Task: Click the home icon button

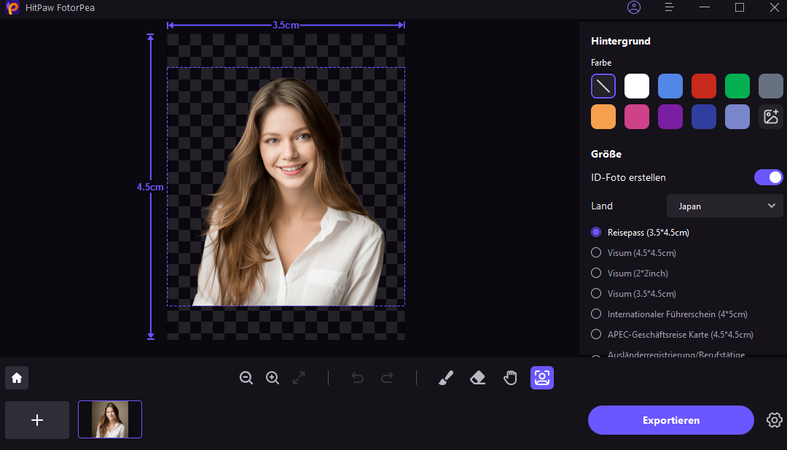Action: coord(17,378)
